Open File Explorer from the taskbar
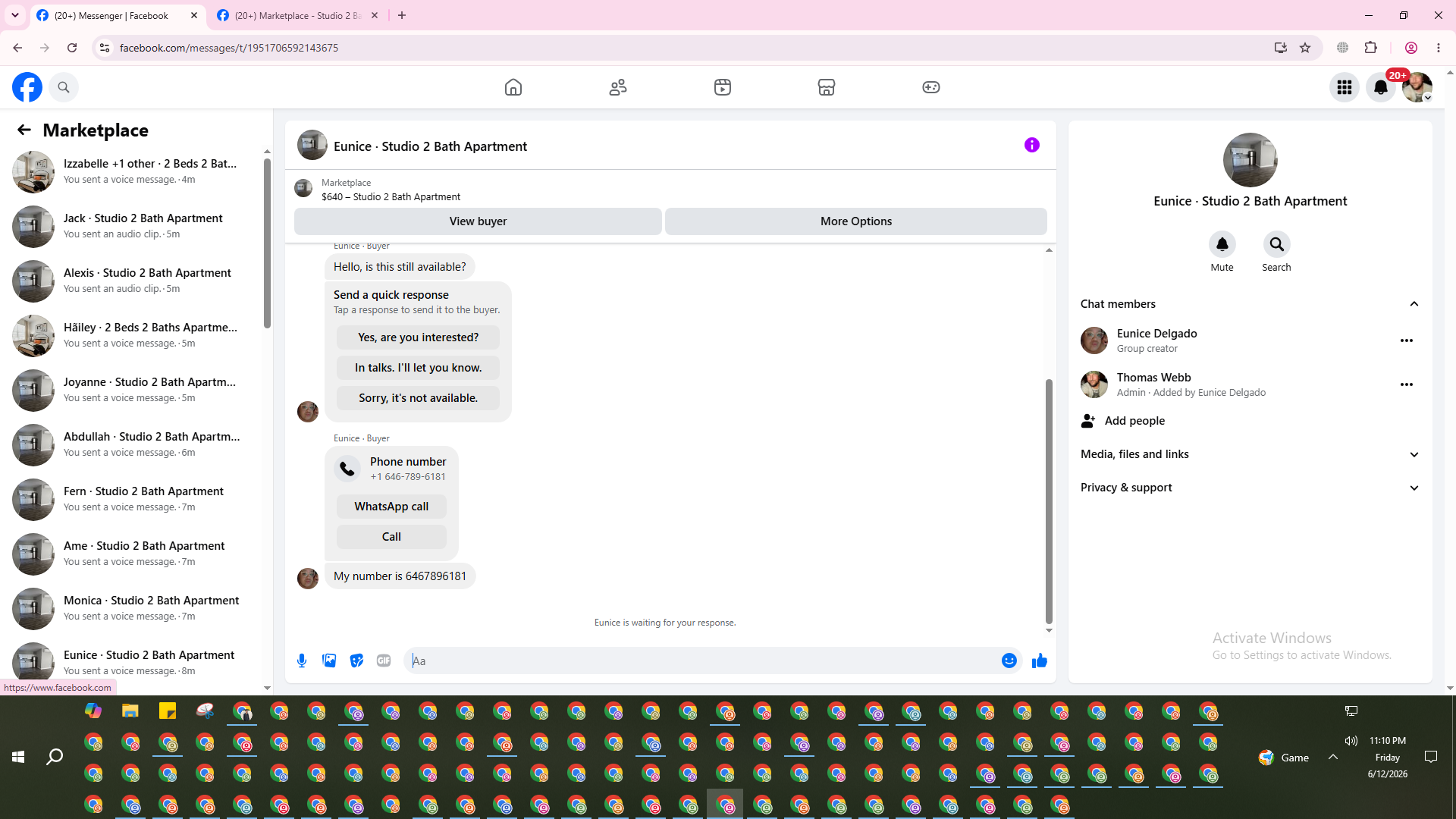Viewport: 1456px width, 819px height. point(130,711)
